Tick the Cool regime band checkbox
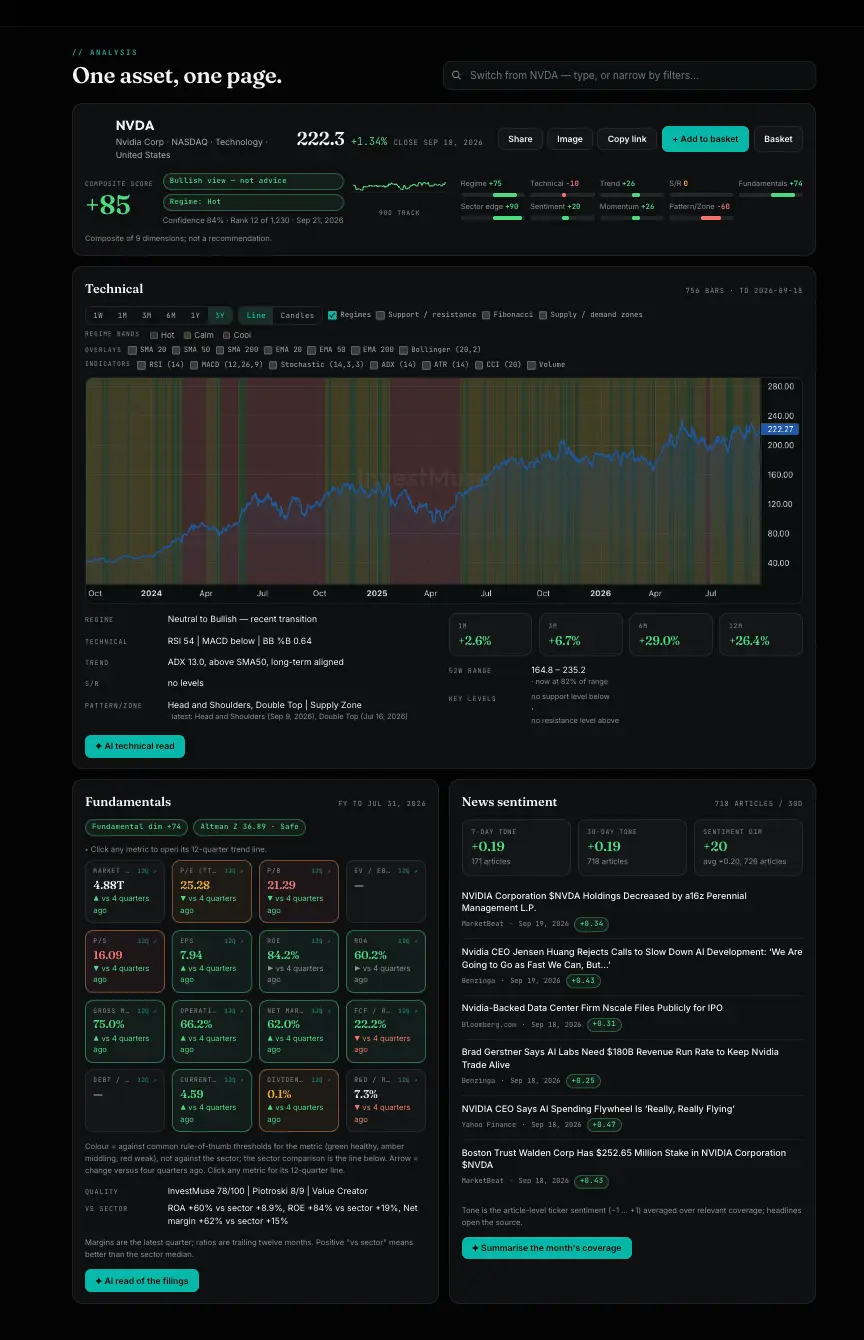 tap(227, 335)
